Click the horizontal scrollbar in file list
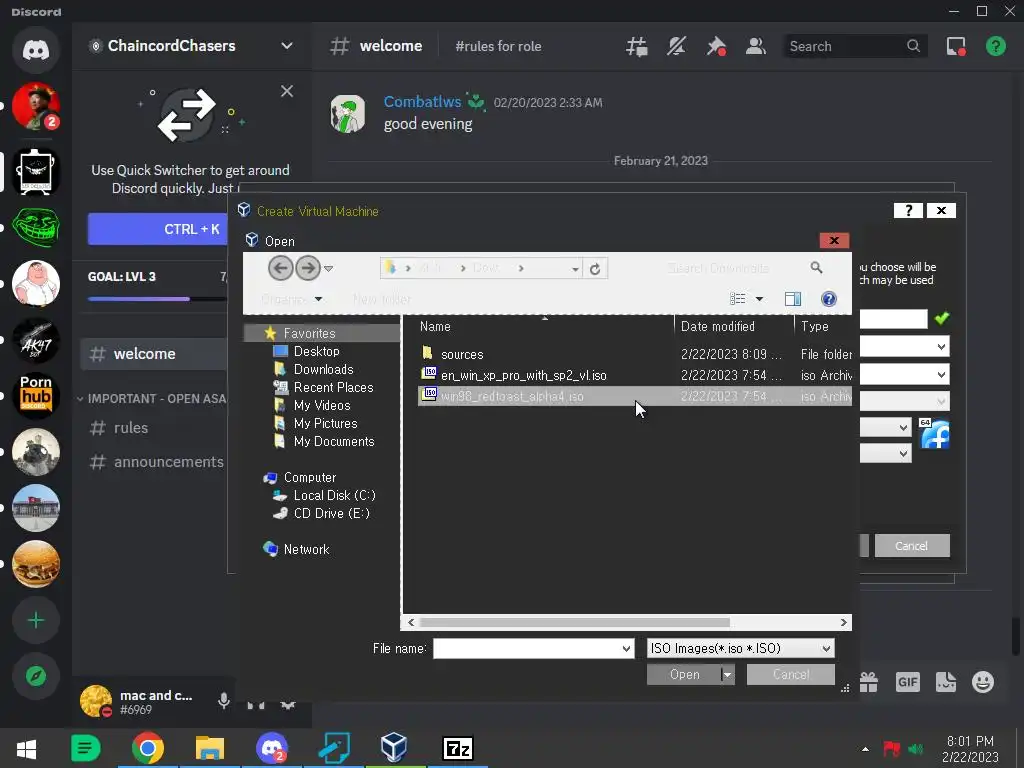1024x768 pixels. (575, 622)
